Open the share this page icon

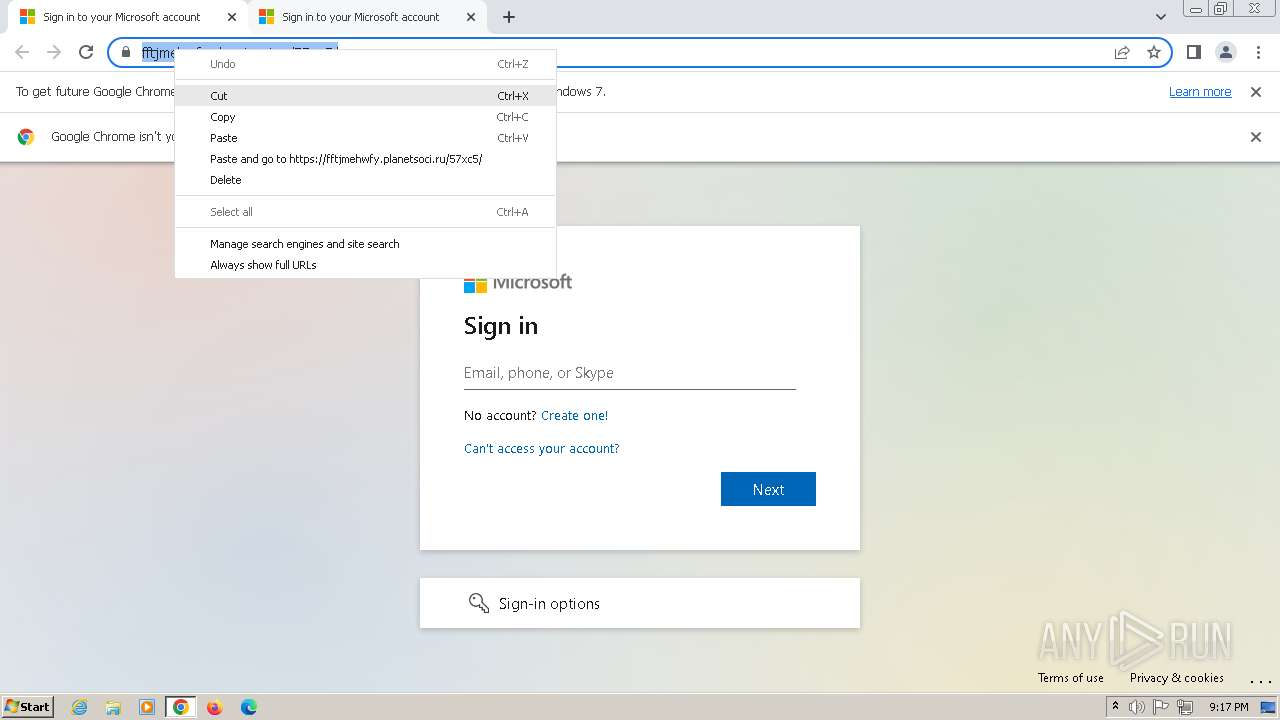click(x=1122, y=52)
